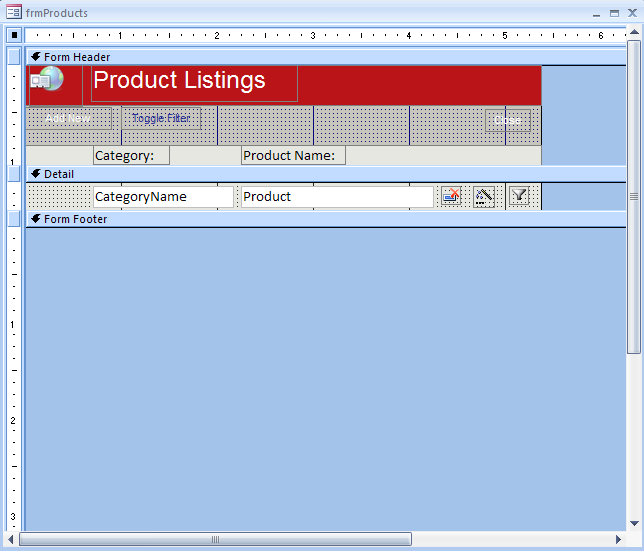Viewport: 644px width, 551px height.
Task: Click the horizontal scrollbar right arrow
Action: (x=618, y=539)
